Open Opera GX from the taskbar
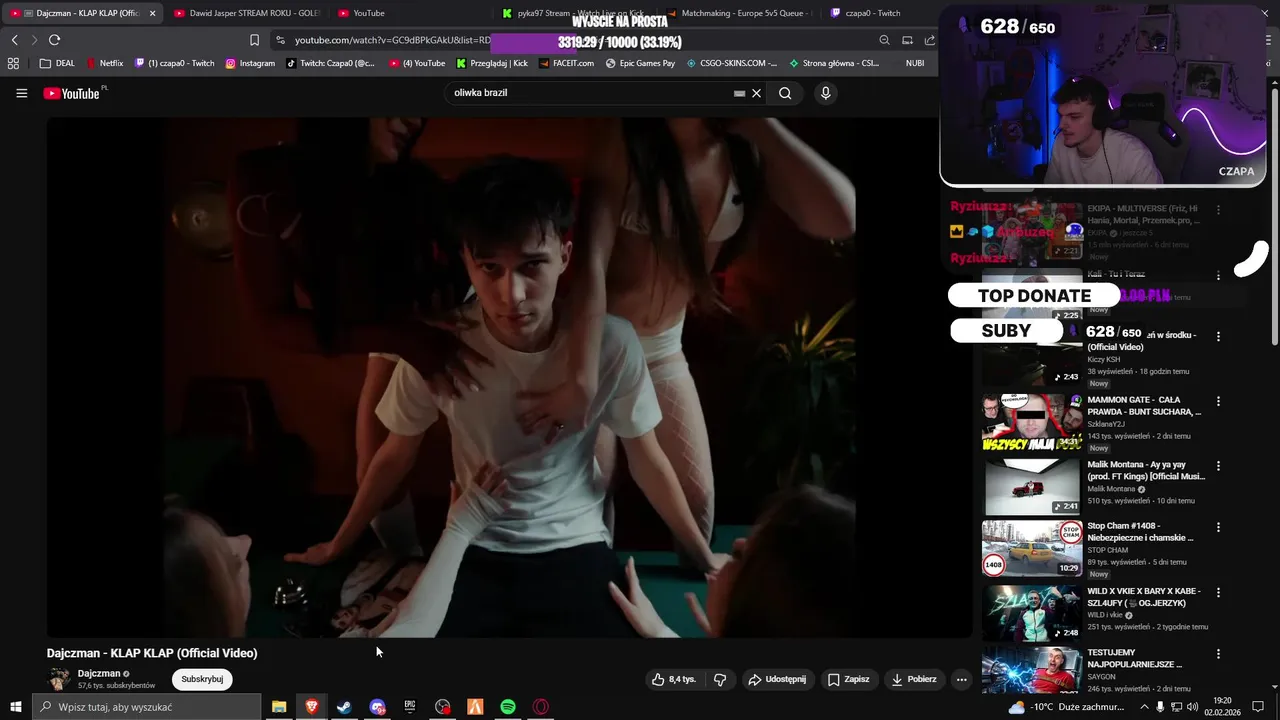Screen dimensions: 1280x720 point(540,707)
